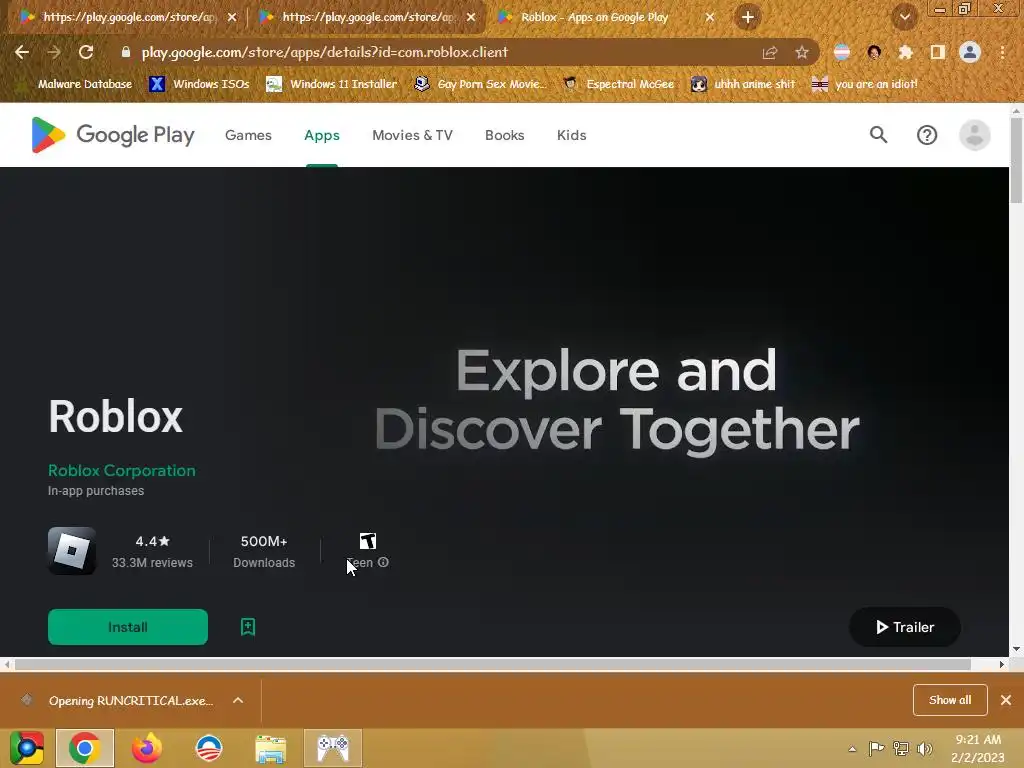
Task: Open the Chrome three-dot menu
Action: [1002, 52]
